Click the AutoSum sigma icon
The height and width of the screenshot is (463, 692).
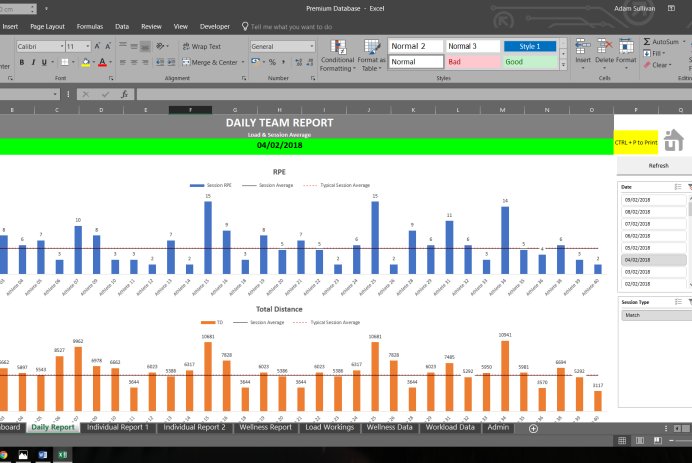(x=647, y=41)
